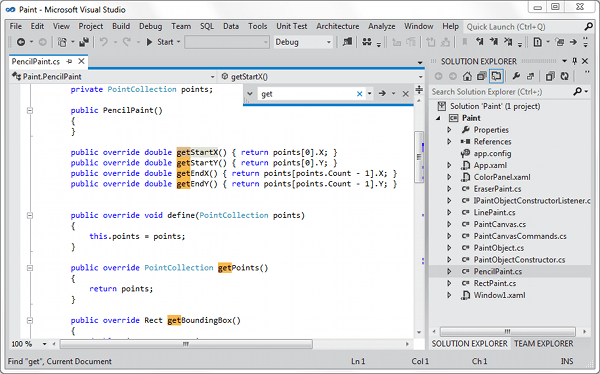This screenshot has height=374, width=600.
Task: Select ColorPanel.xaml file
Action: (502, 177)
